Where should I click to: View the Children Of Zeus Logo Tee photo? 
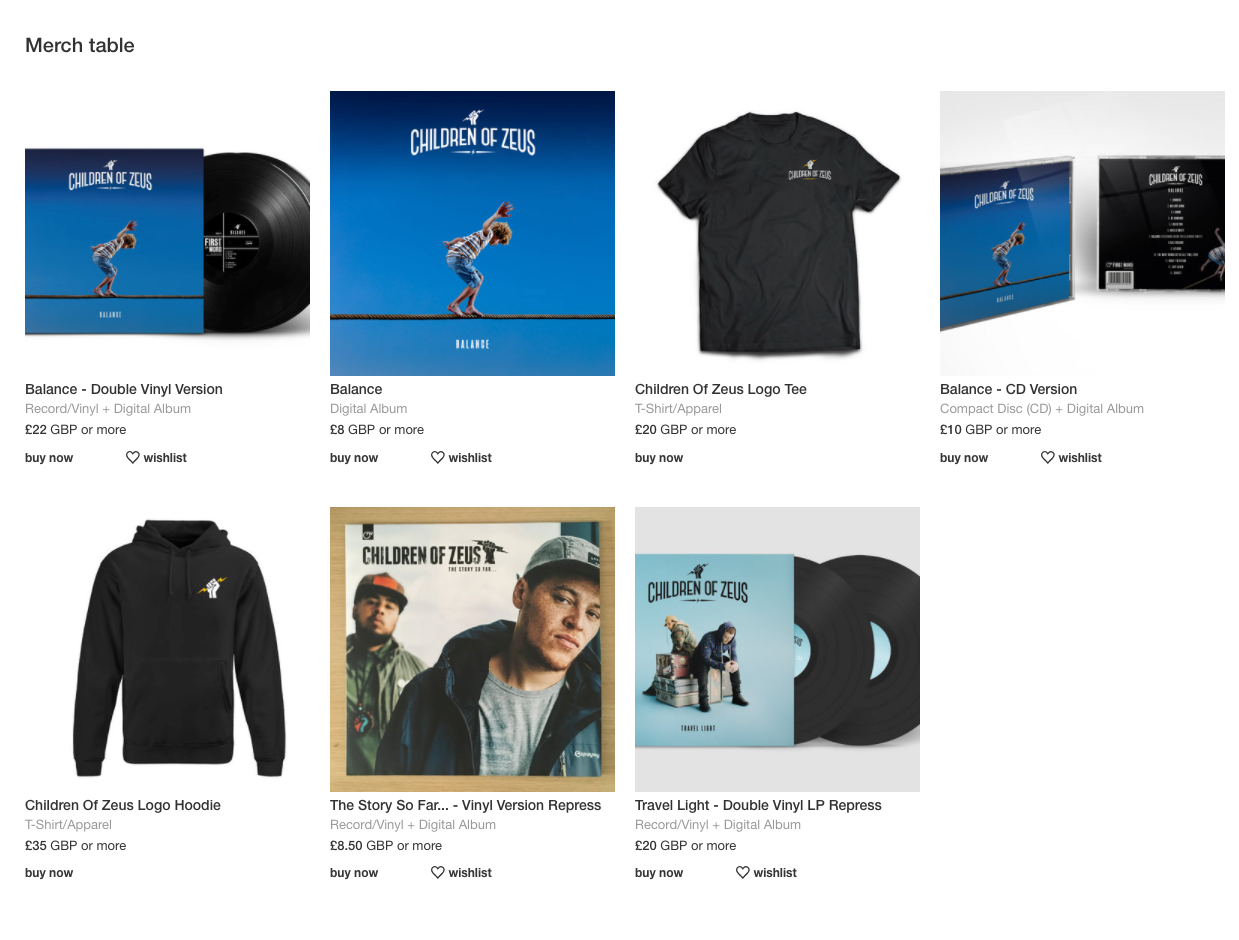click(x=777, y=234)
